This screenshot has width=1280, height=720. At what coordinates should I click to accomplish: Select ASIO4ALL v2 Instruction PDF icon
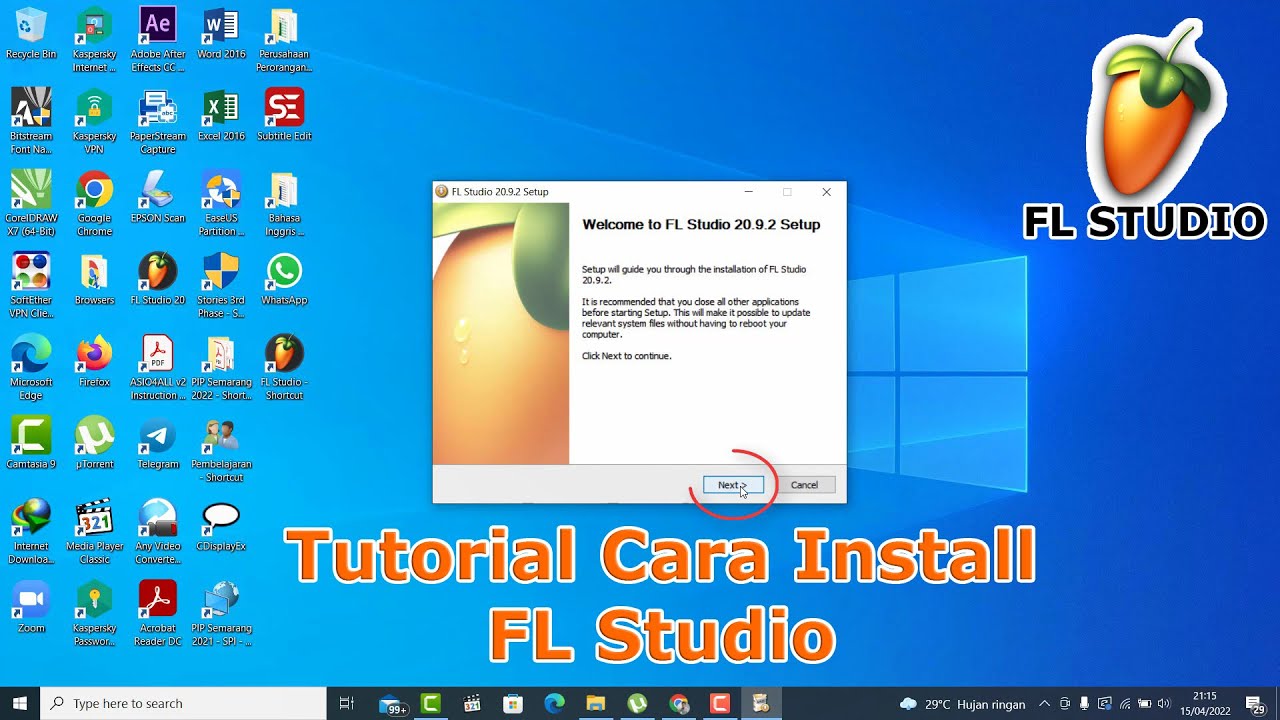click(x=158, y=368)
